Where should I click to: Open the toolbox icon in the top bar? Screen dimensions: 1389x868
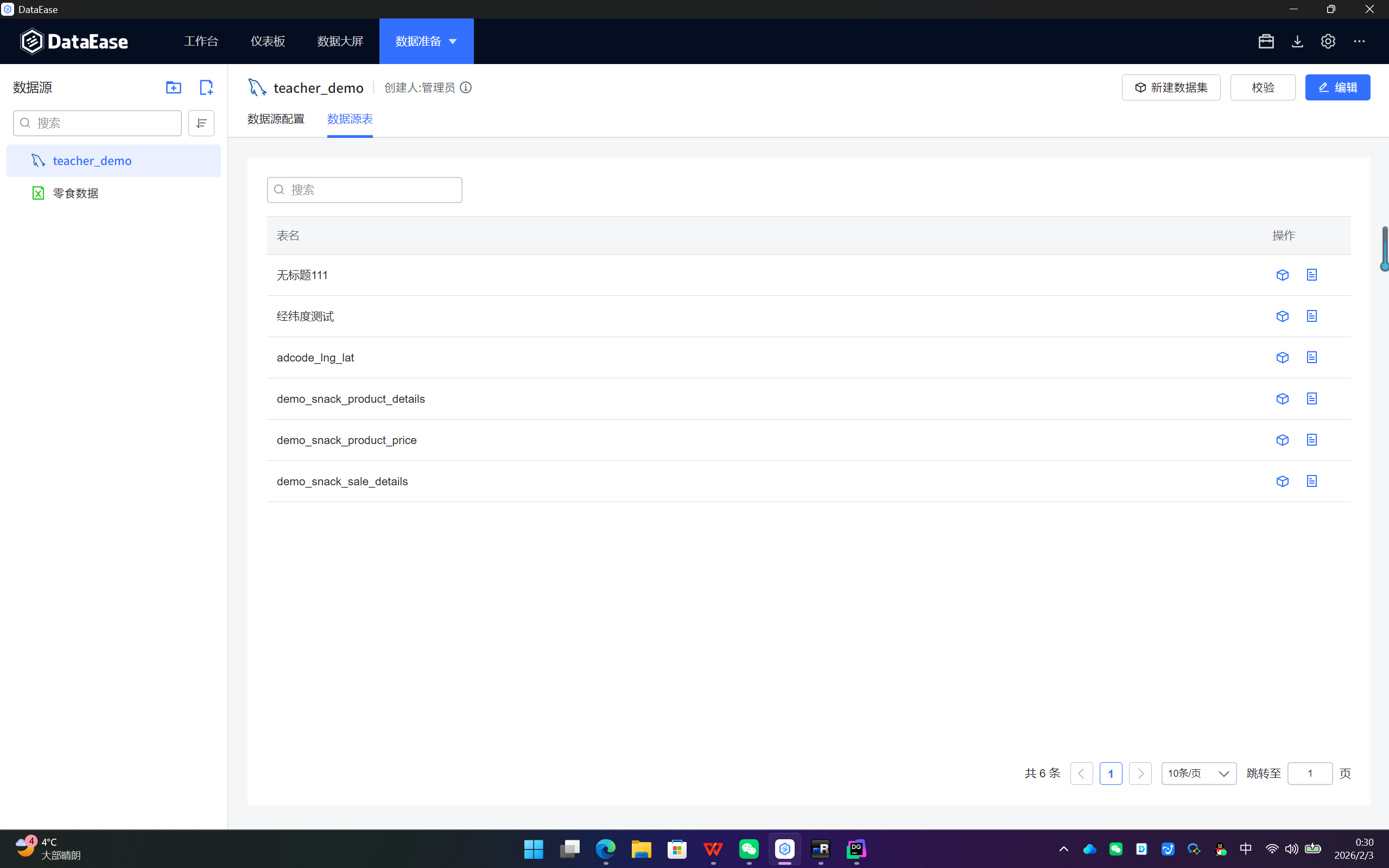tap(1266, 41)
